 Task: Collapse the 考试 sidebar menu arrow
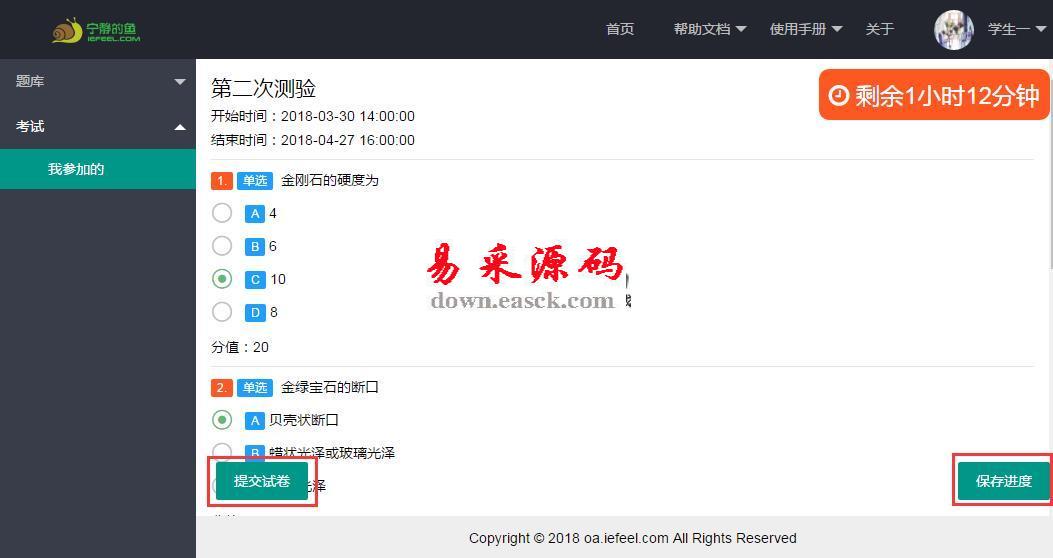[179, 126]
